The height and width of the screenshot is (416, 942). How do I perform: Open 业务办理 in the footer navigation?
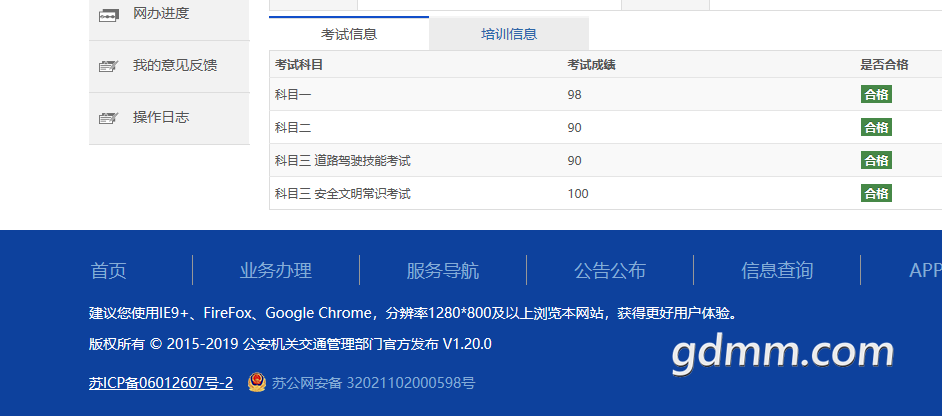click(276, 271)
